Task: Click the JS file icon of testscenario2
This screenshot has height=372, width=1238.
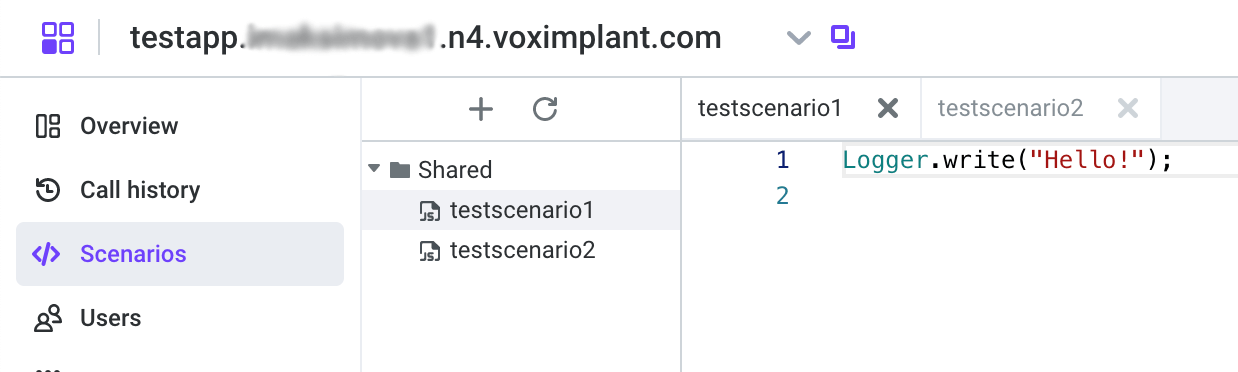Action: click(x=430, y=251)
